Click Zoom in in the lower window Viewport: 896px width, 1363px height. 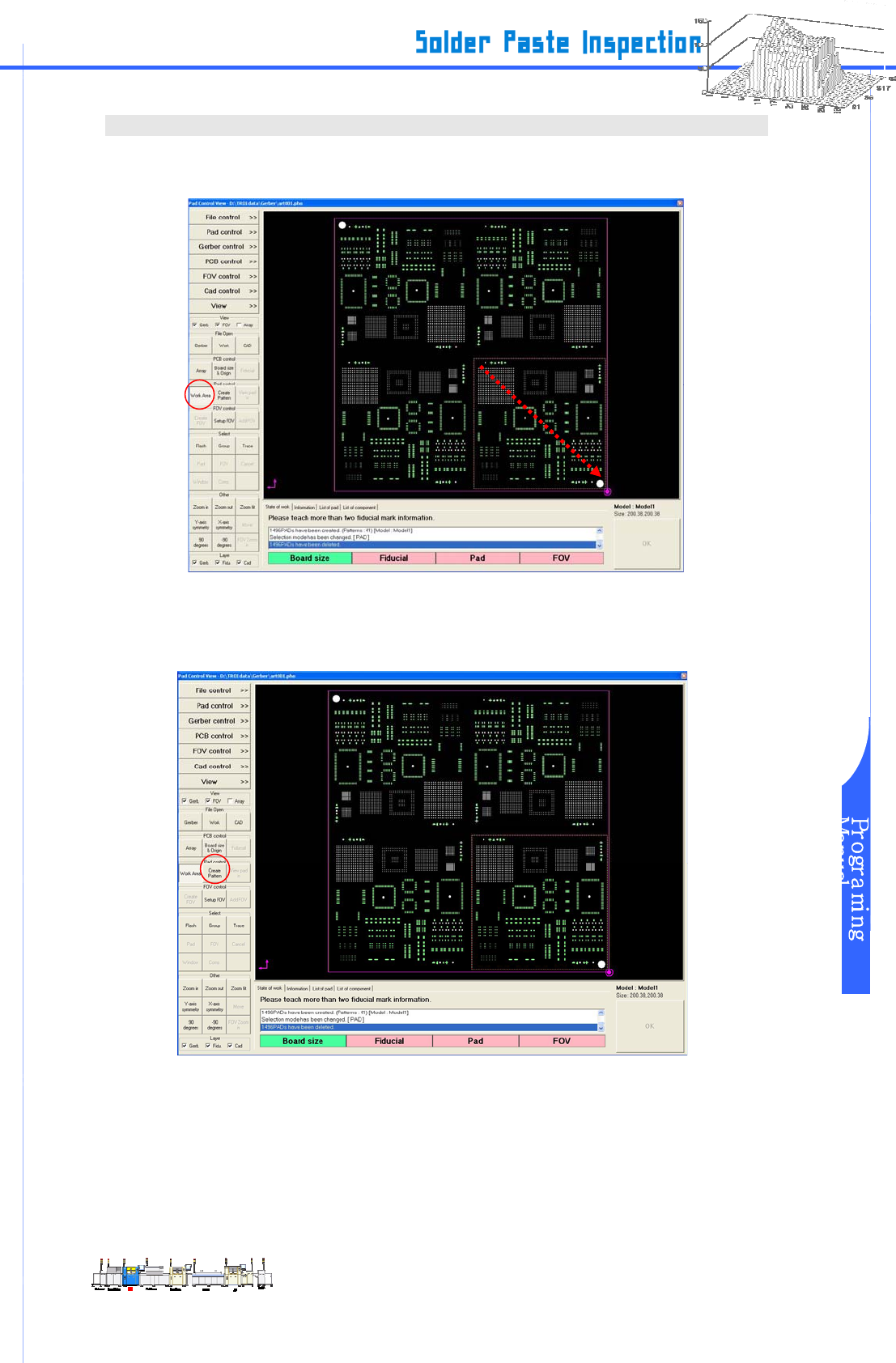coord(191,988)
